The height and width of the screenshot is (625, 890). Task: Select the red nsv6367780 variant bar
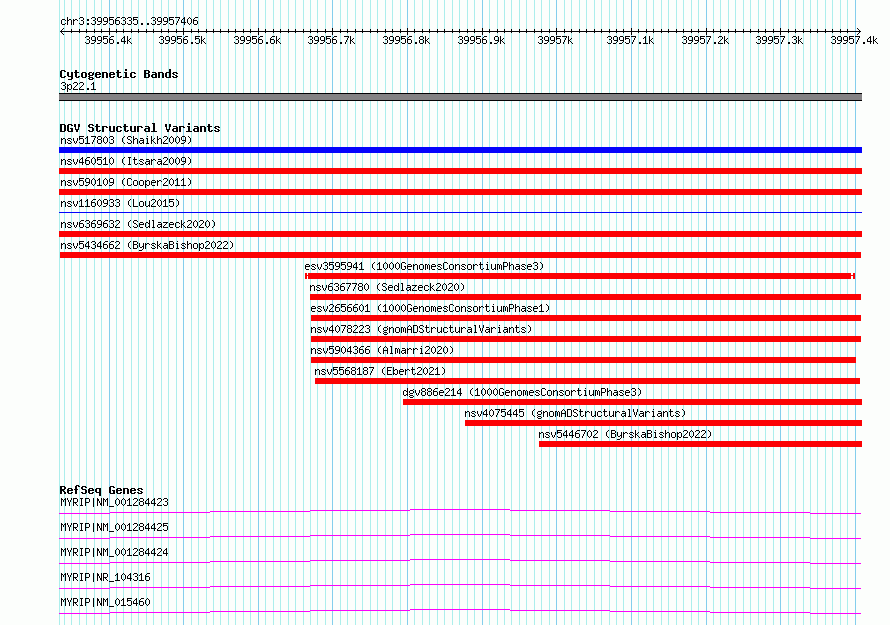pyautogui.click(x=585, y=297)
